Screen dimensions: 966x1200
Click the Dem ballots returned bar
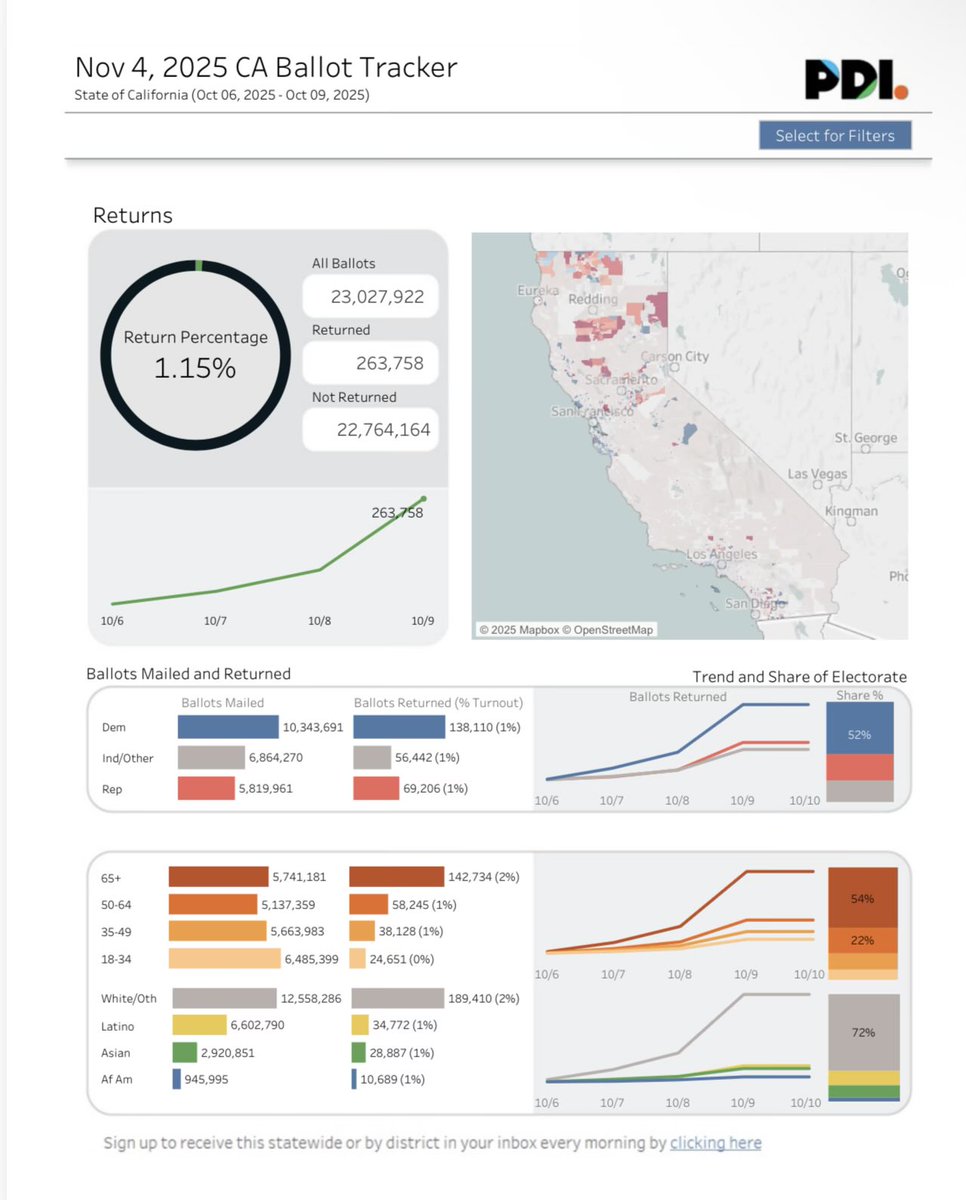coord(398,728)
